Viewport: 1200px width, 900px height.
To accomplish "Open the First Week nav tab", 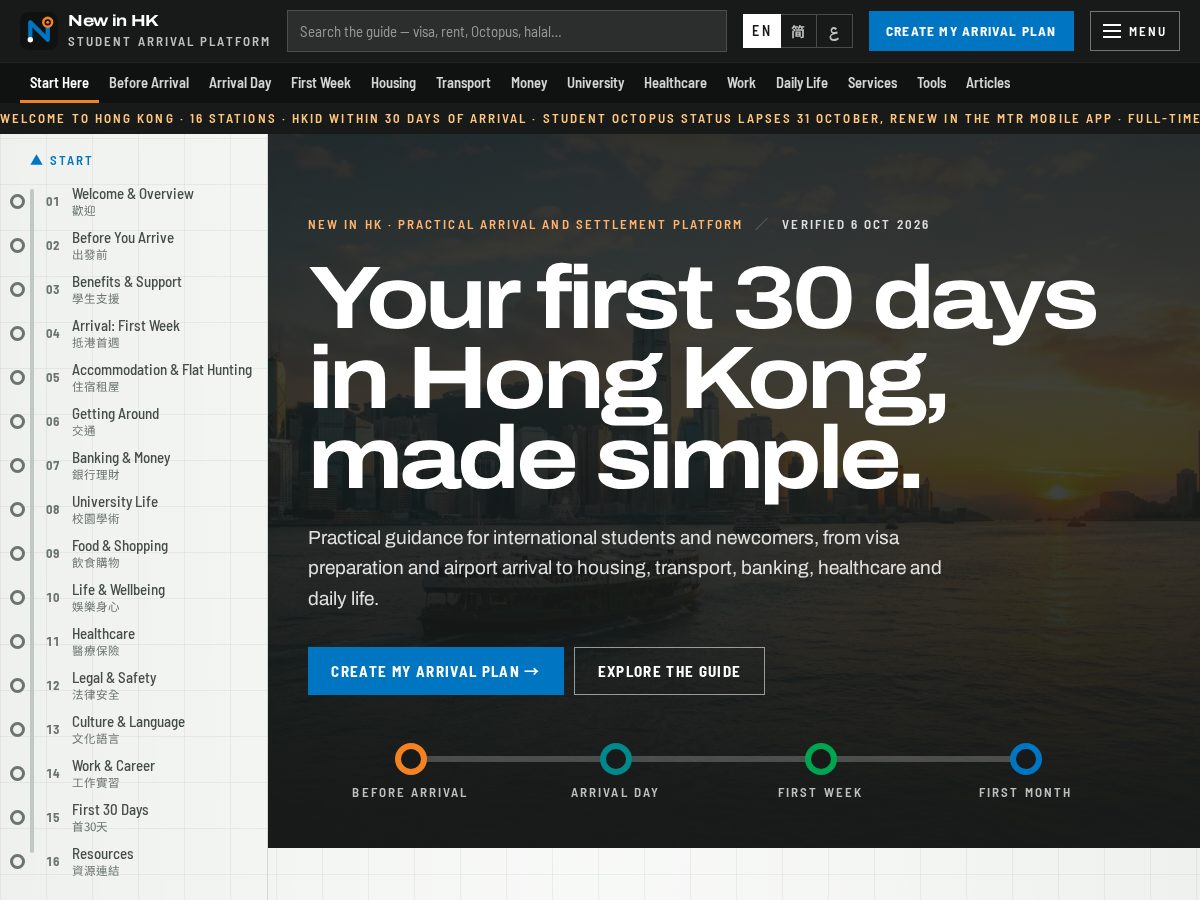I will (321, 83).
